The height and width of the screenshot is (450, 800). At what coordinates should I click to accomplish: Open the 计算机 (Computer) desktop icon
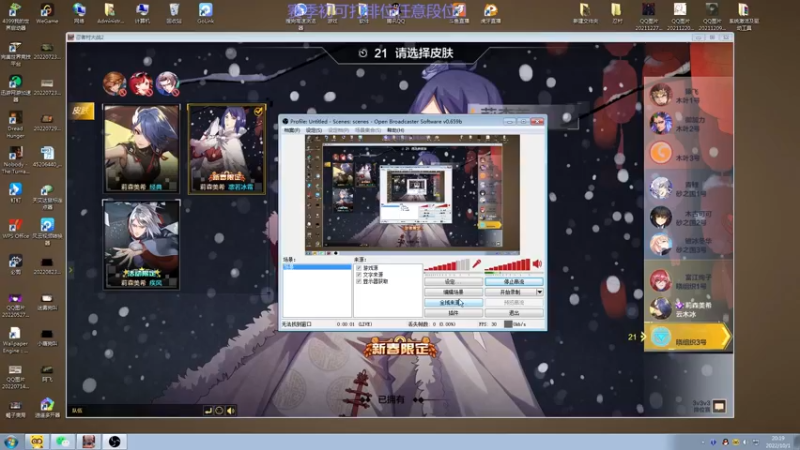[x=142, y=13]
